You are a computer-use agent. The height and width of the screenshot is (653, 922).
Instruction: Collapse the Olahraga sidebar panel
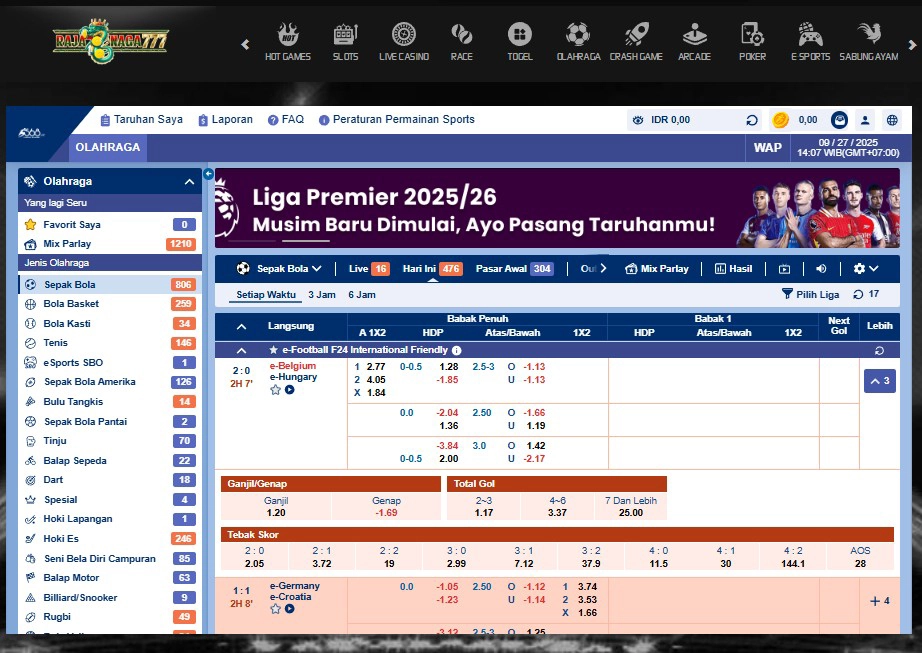pos(189,182)
